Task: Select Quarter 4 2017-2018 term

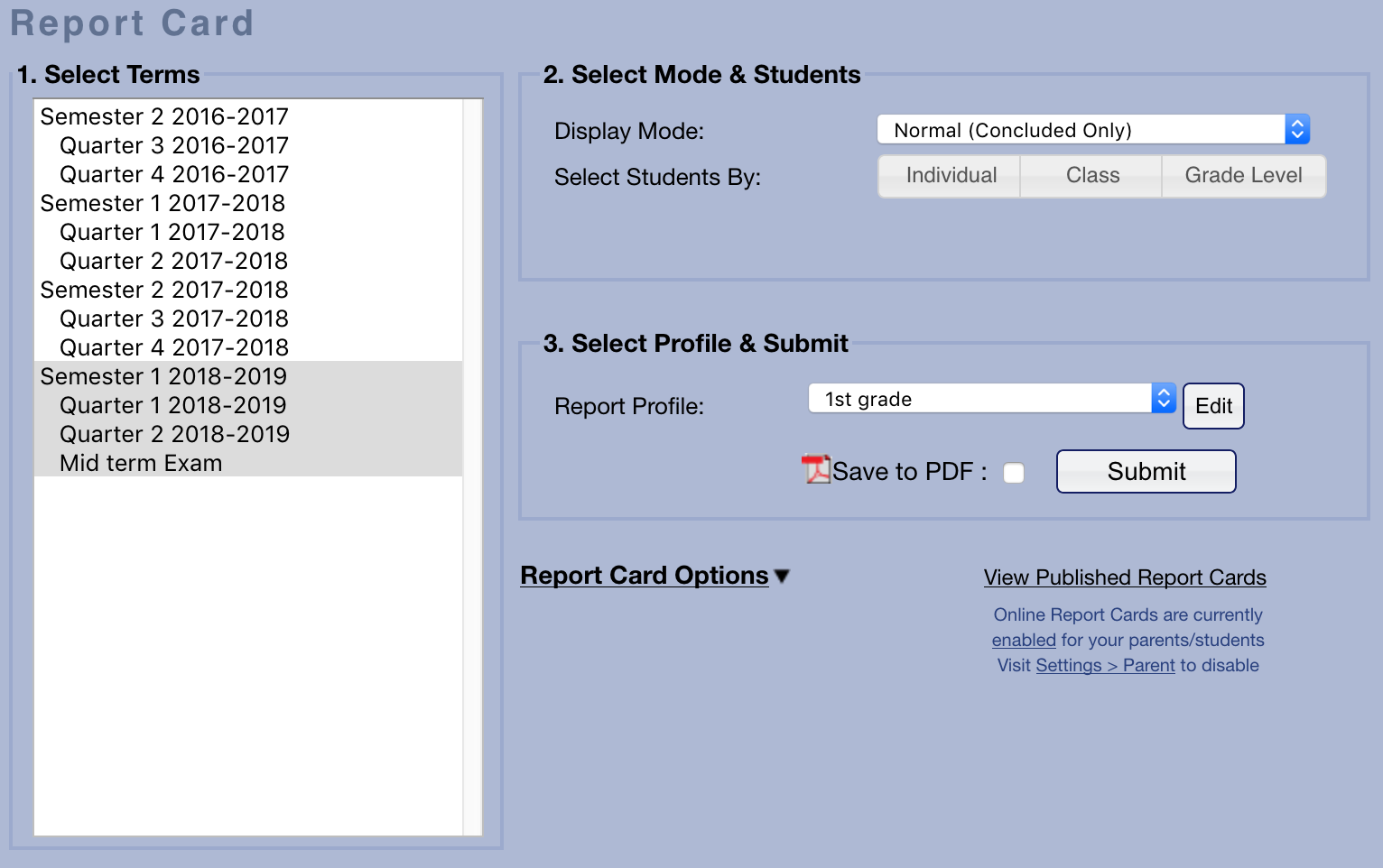Action: coord(174,348)
